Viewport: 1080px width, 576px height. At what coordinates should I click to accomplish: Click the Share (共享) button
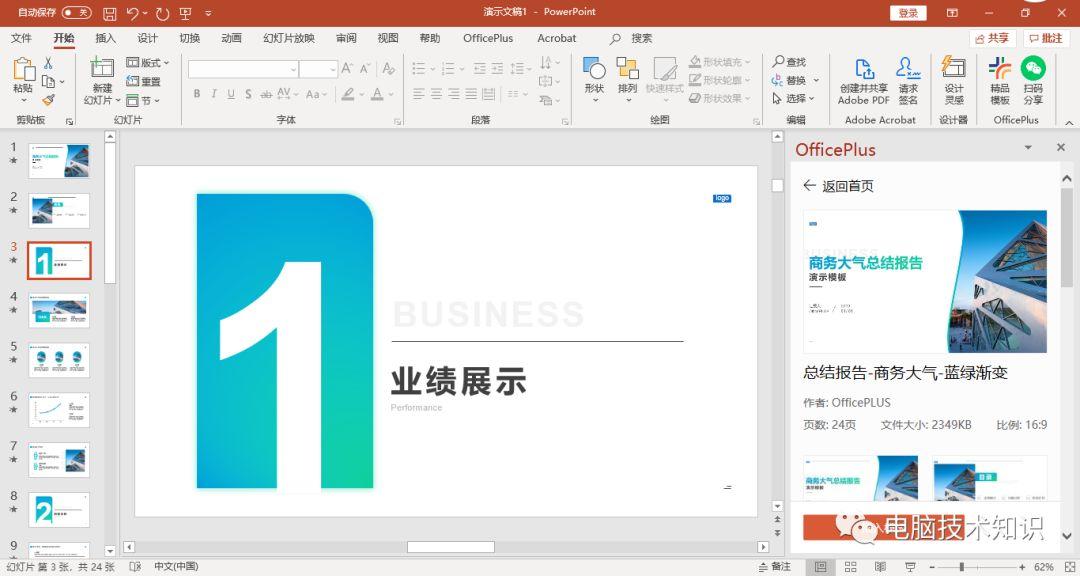992,38
